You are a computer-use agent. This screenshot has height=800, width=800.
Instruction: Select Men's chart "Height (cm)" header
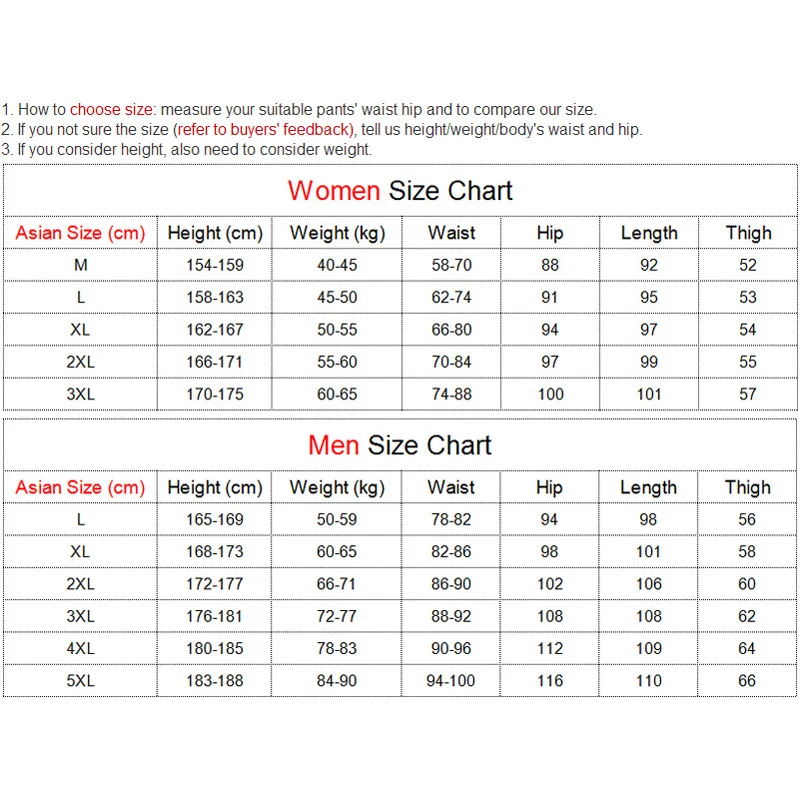coord(215,487)
